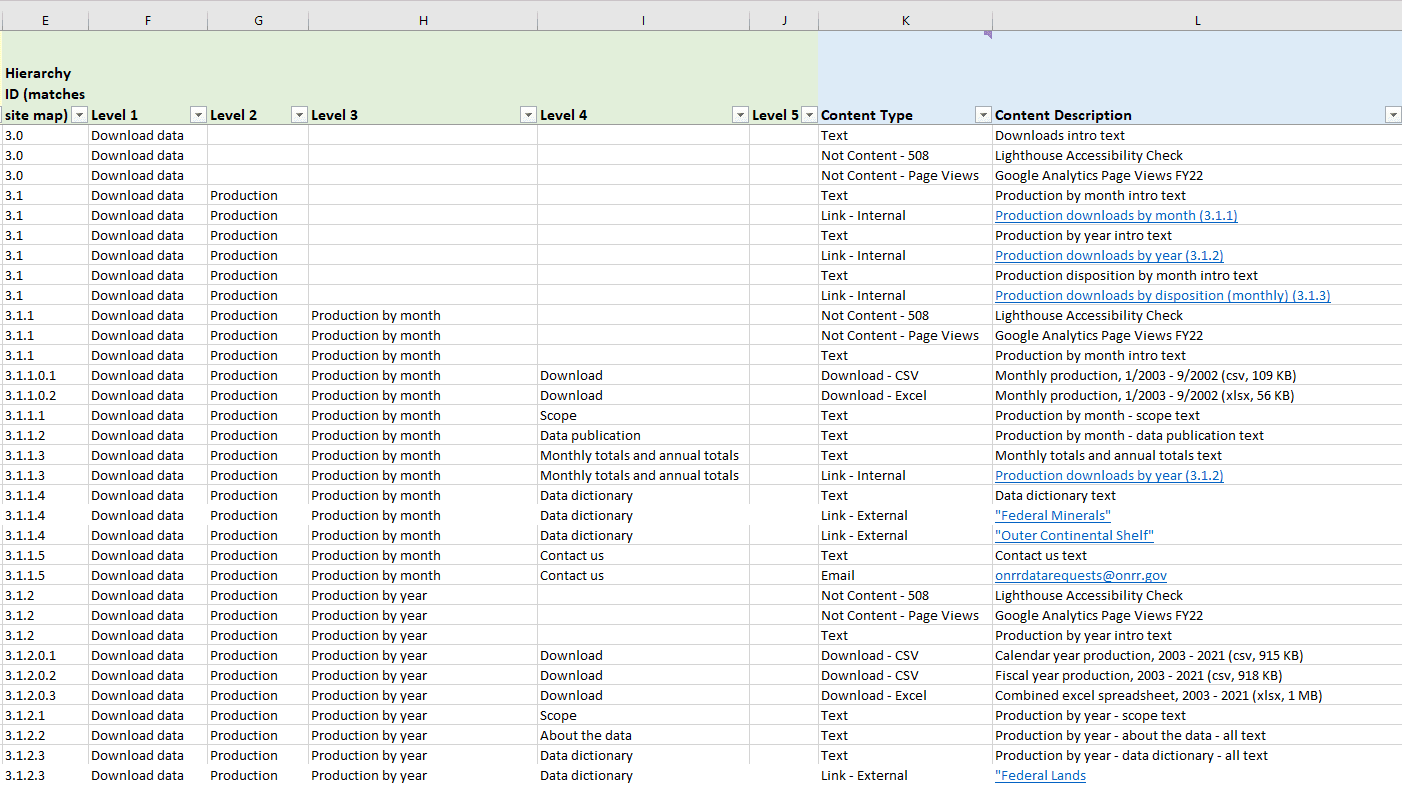Click the "Federal Lands" link

click(x=1040, y=775)
